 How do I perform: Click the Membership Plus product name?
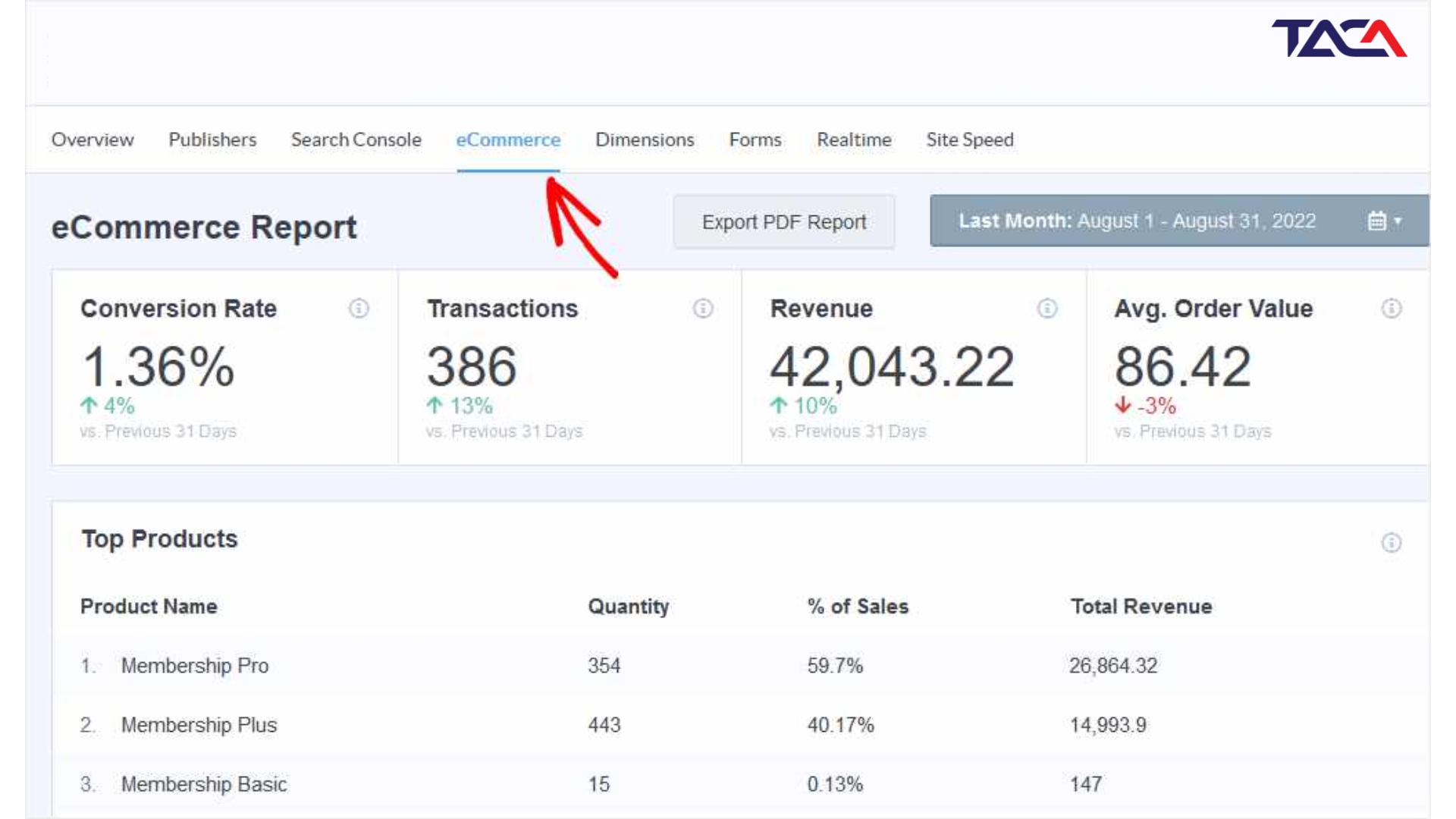point(199,725)
